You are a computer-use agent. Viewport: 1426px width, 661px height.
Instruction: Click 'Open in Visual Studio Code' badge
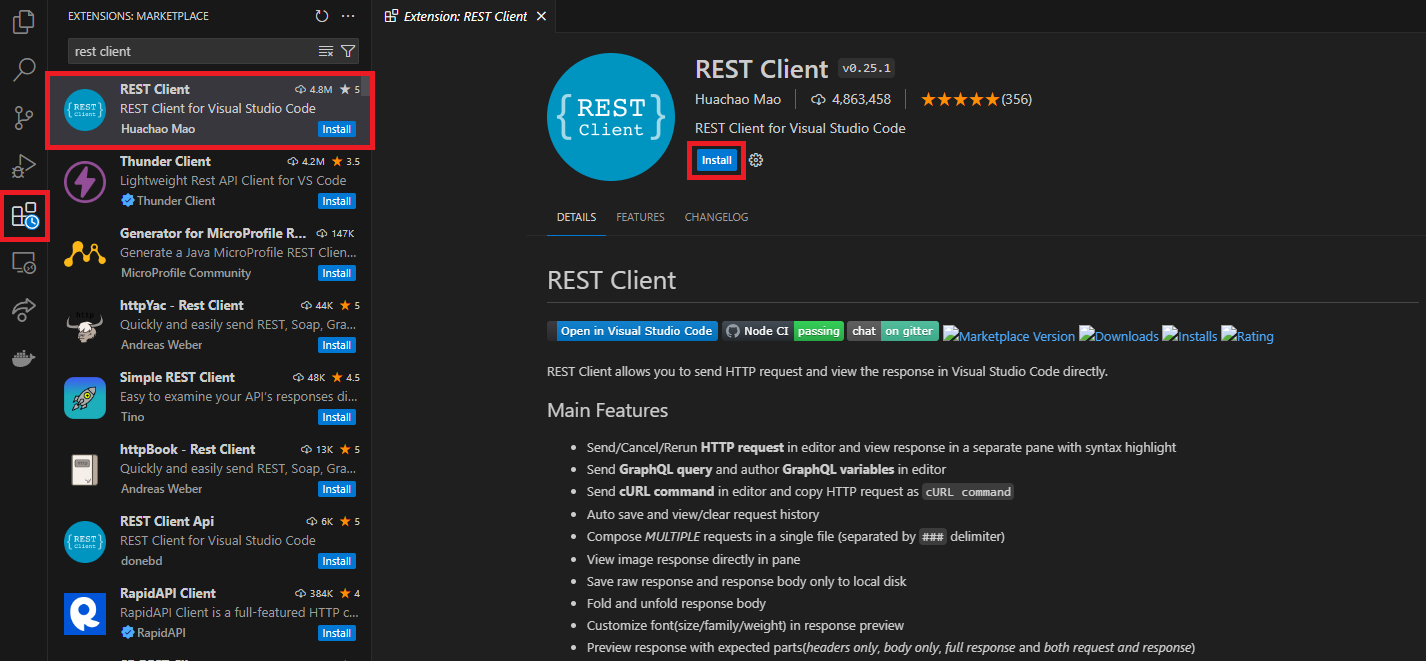click(632, 331)
